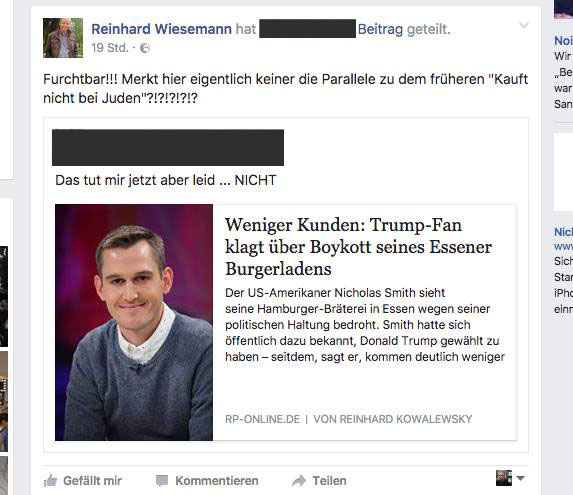Click the redacted author block in shared post

click(168, 147)
